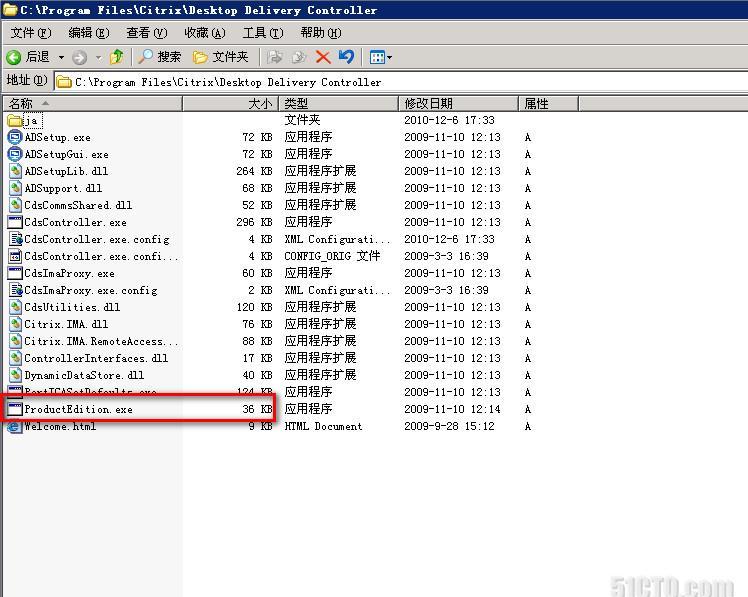Select ProductEdition.exe application icon
Screen dimensions: 748x597
click(x=15, y=409)
